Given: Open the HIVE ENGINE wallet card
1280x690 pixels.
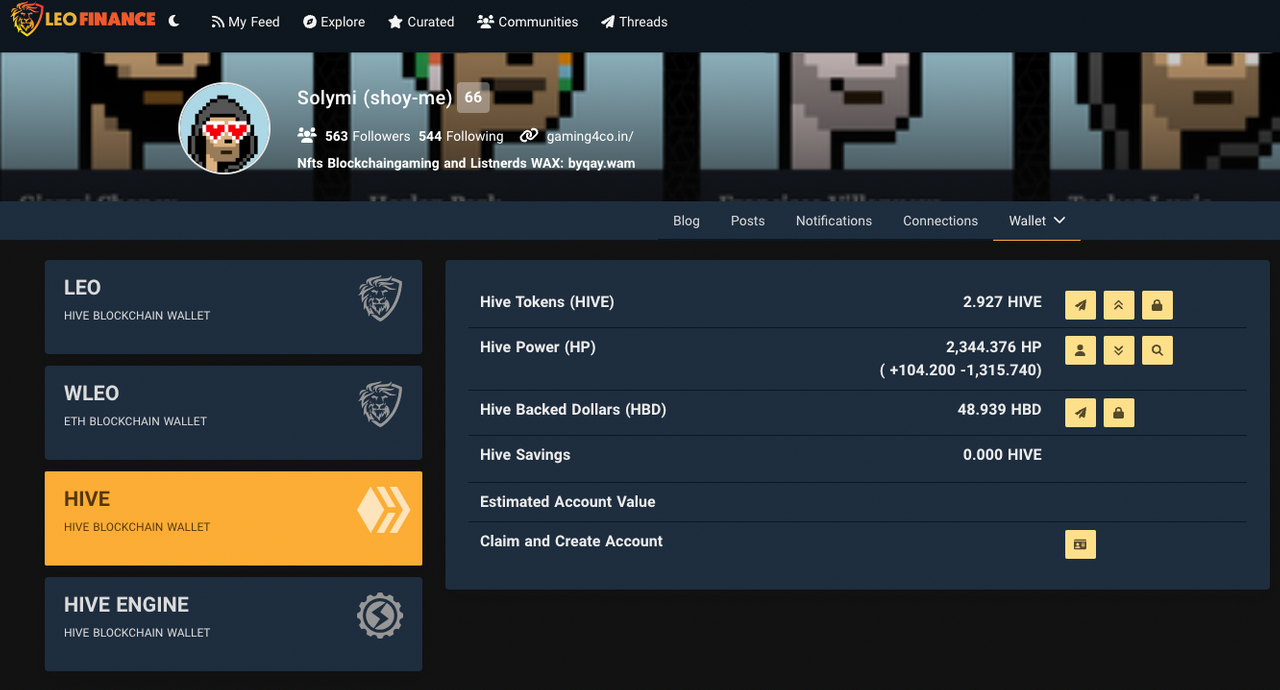Looking at the screenshot, I should tap(233, 624).
